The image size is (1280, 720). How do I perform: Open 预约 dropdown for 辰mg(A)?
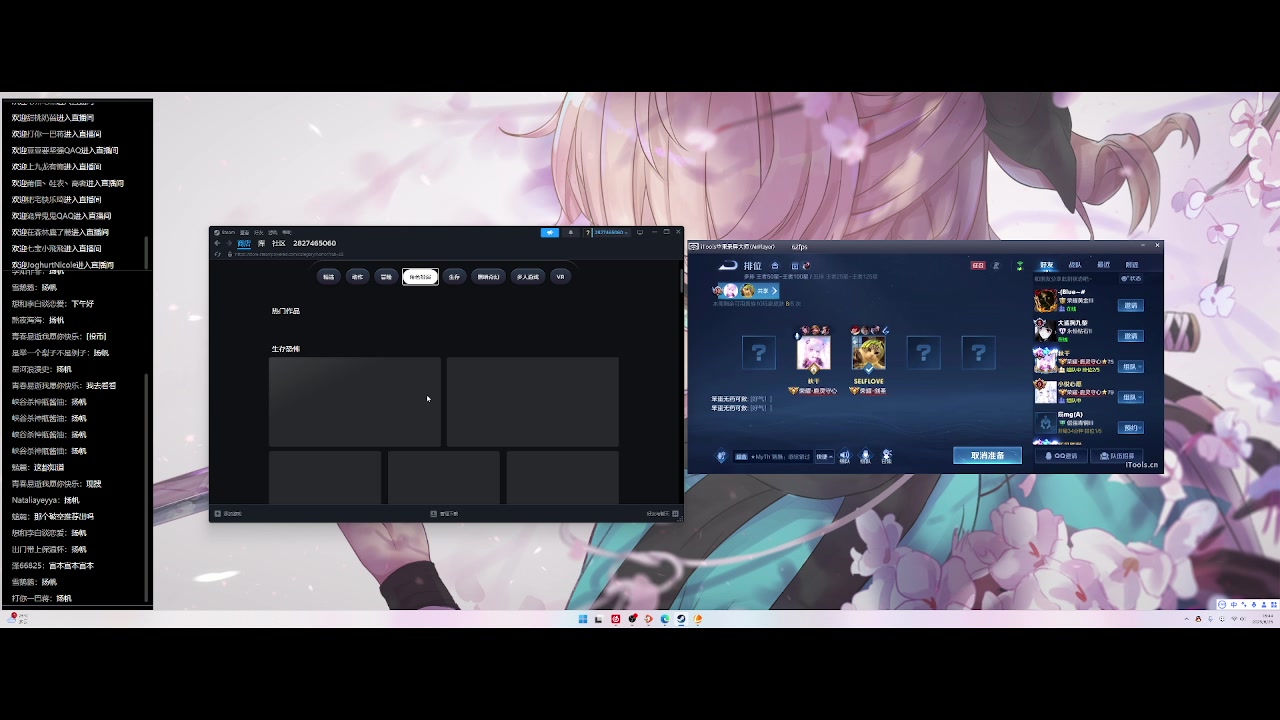point(1131,428)
